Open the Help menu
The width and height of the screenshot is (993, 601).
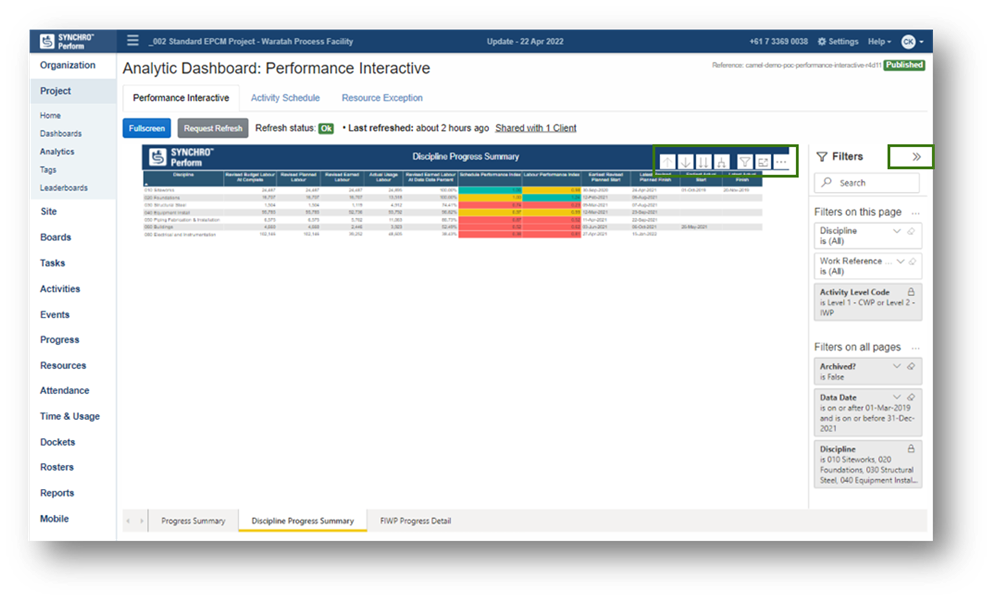point(876,42)
